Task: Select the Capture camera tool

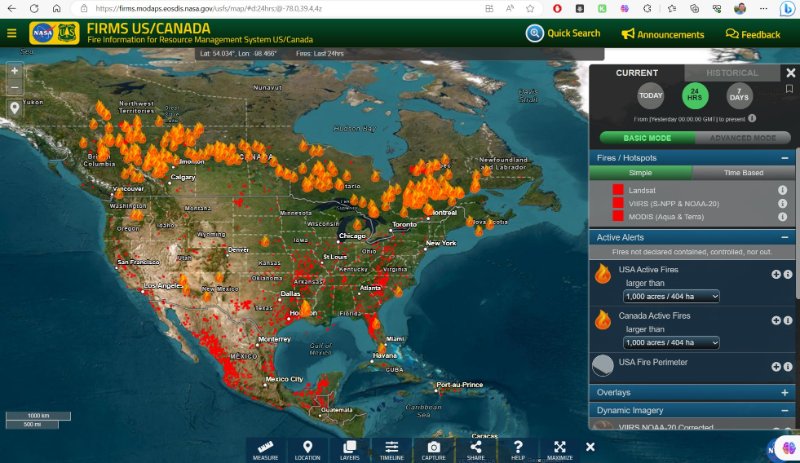Action: click(x=434, y=450)
